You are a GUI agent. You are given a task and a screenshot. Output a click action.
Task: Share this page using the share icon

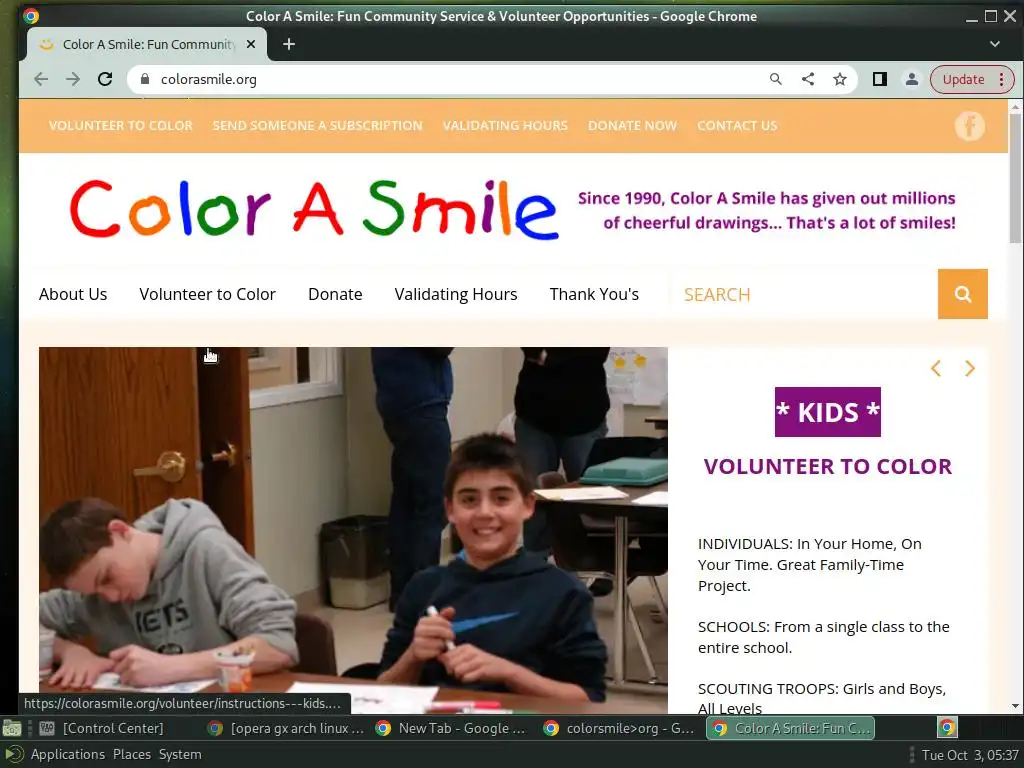(808, 79)
